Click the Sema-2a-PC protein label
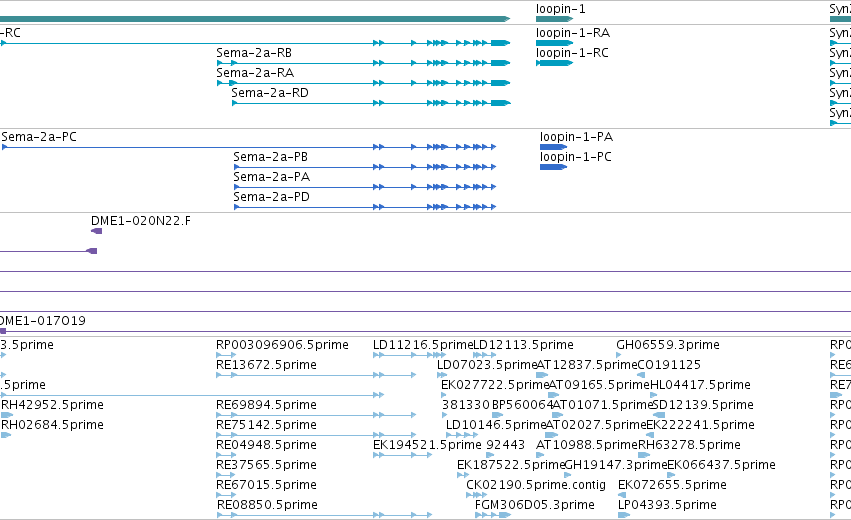The height and width of the screenshot is (520, 851). (x=39, y=137)
